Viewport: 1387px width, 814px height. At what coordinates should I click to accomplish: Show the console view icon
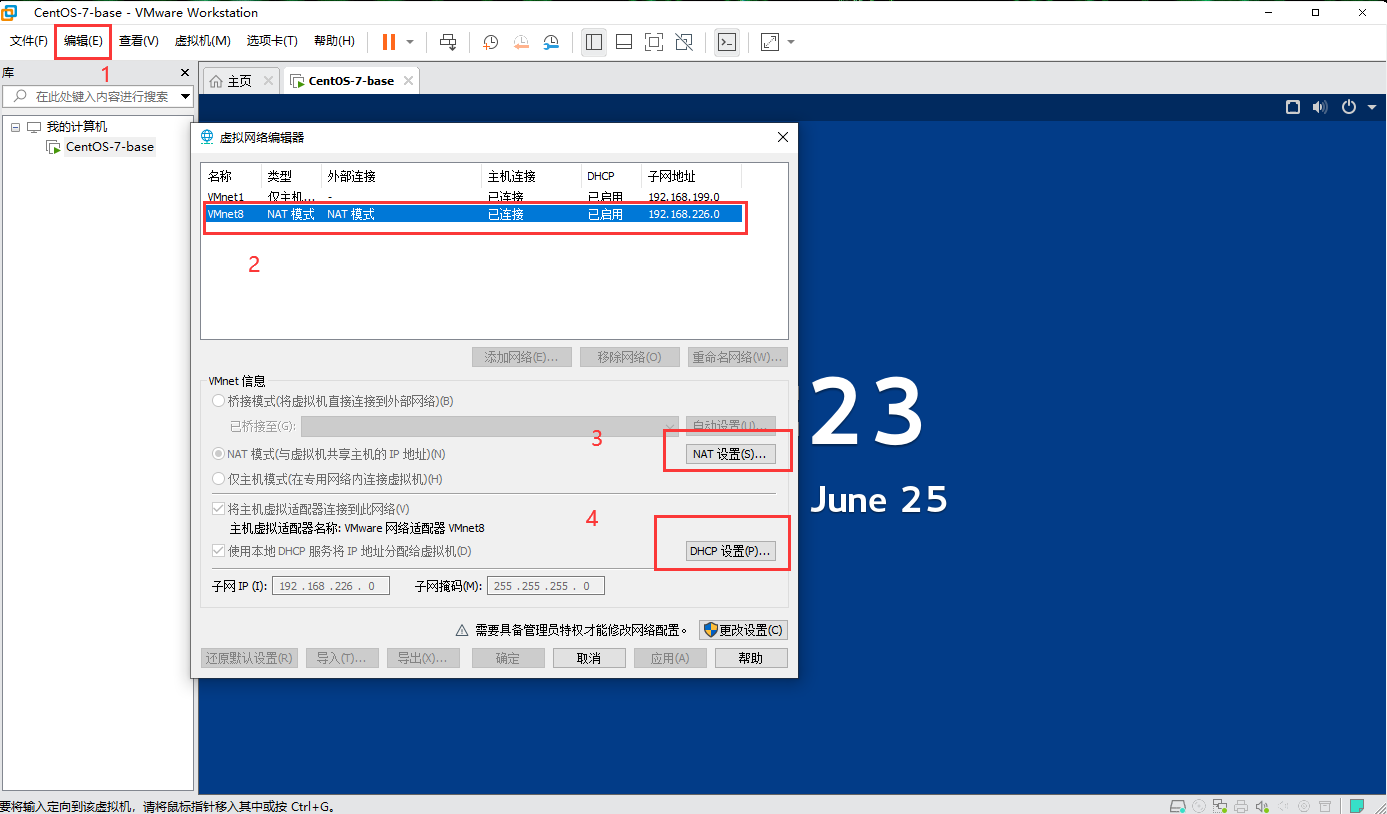(x=727, y=42)
